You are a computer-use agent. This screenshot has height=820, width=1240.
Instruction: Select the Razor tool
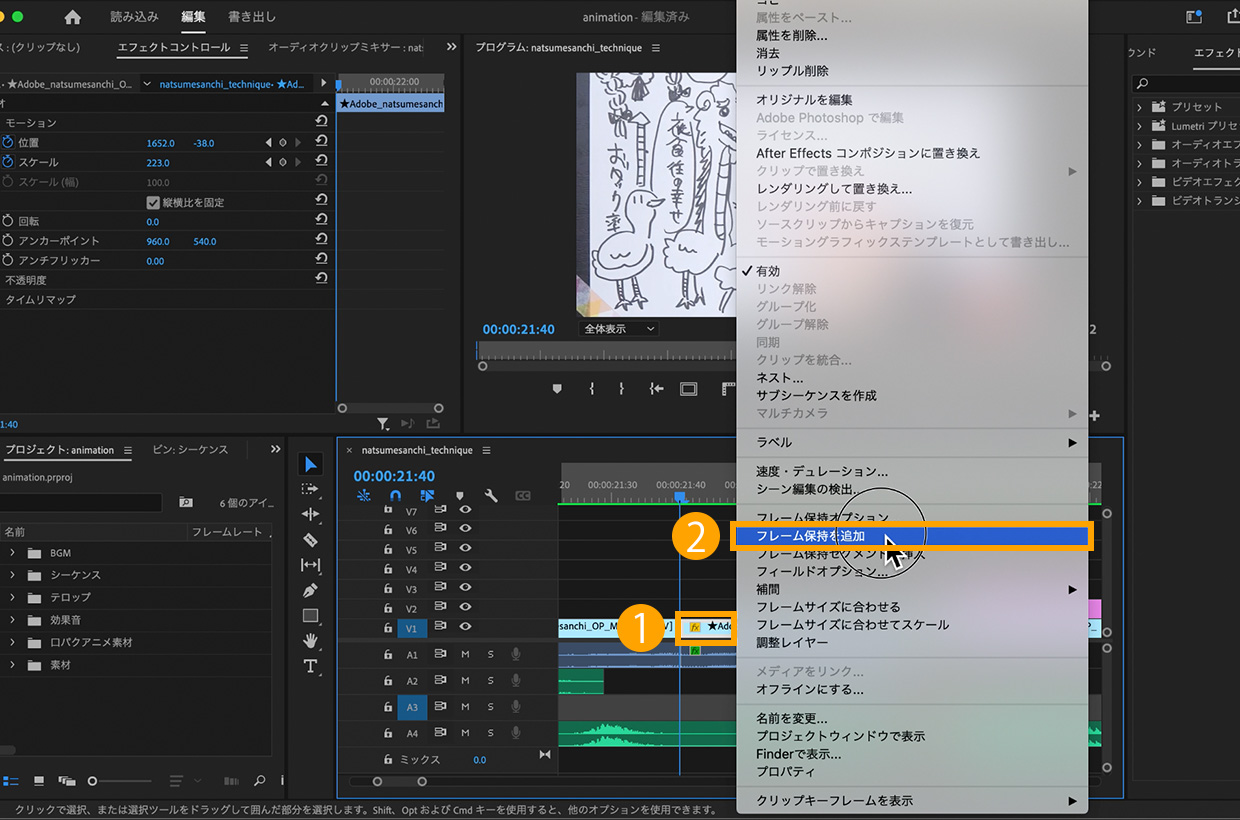pyautogui.click(x=310, y=540)
